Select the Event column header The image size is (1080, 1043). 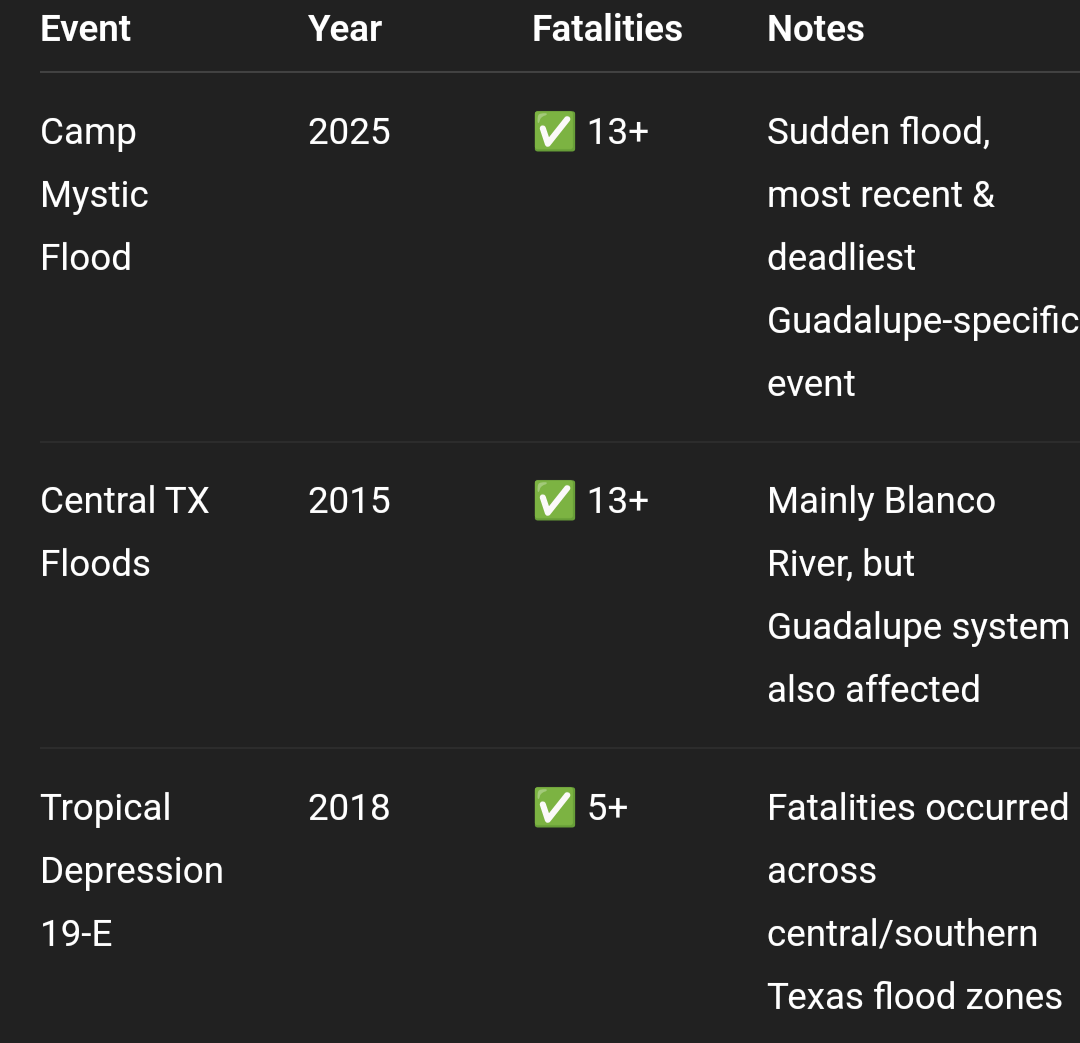tap(85, 29)
